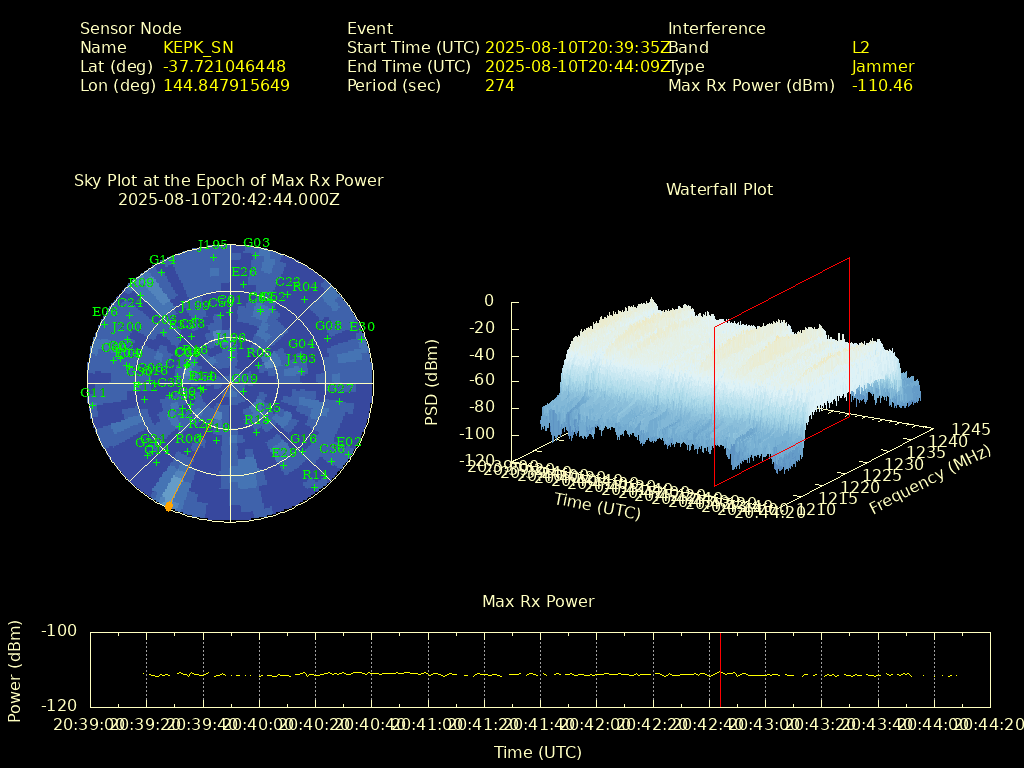
Task: Select the G08 satellite marker
Action: point(328,326)
